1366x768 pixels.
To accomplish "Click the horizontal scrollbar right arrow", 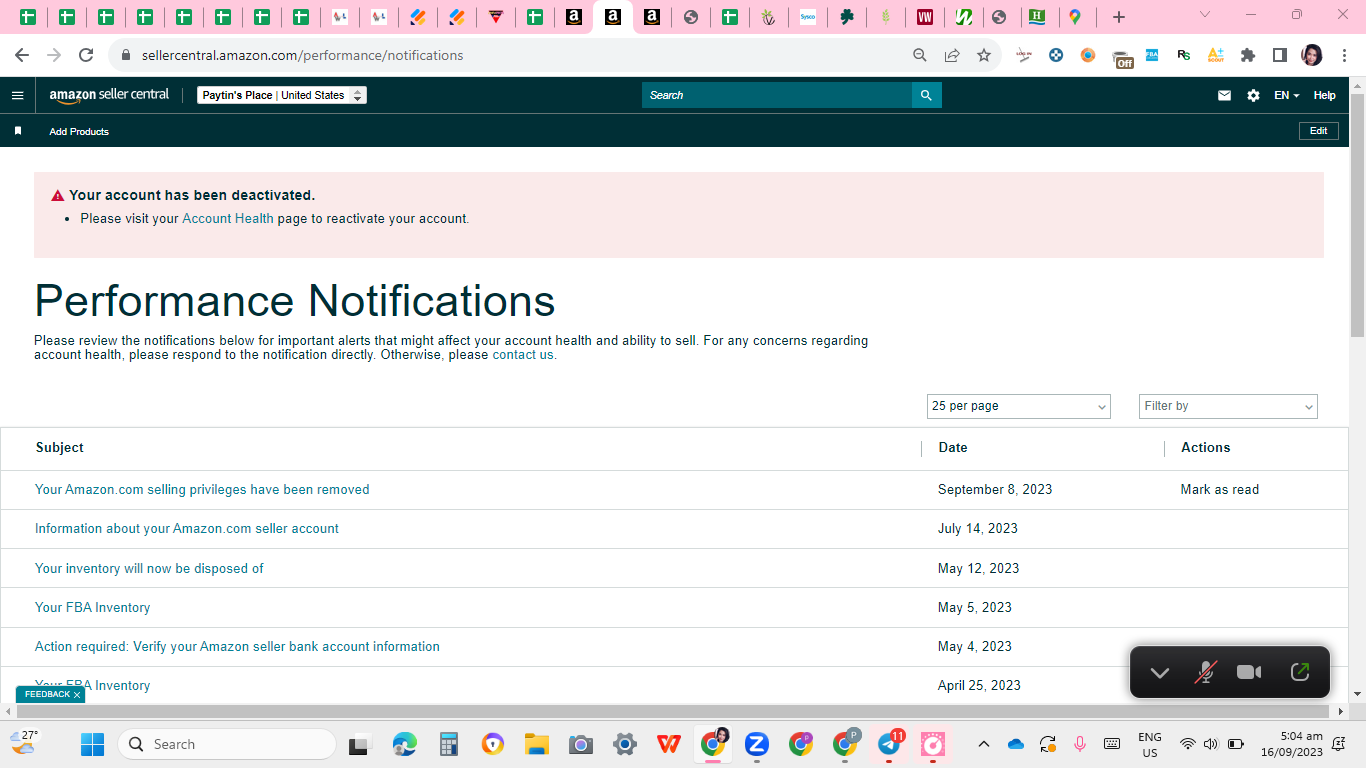I will (1340, 711).
